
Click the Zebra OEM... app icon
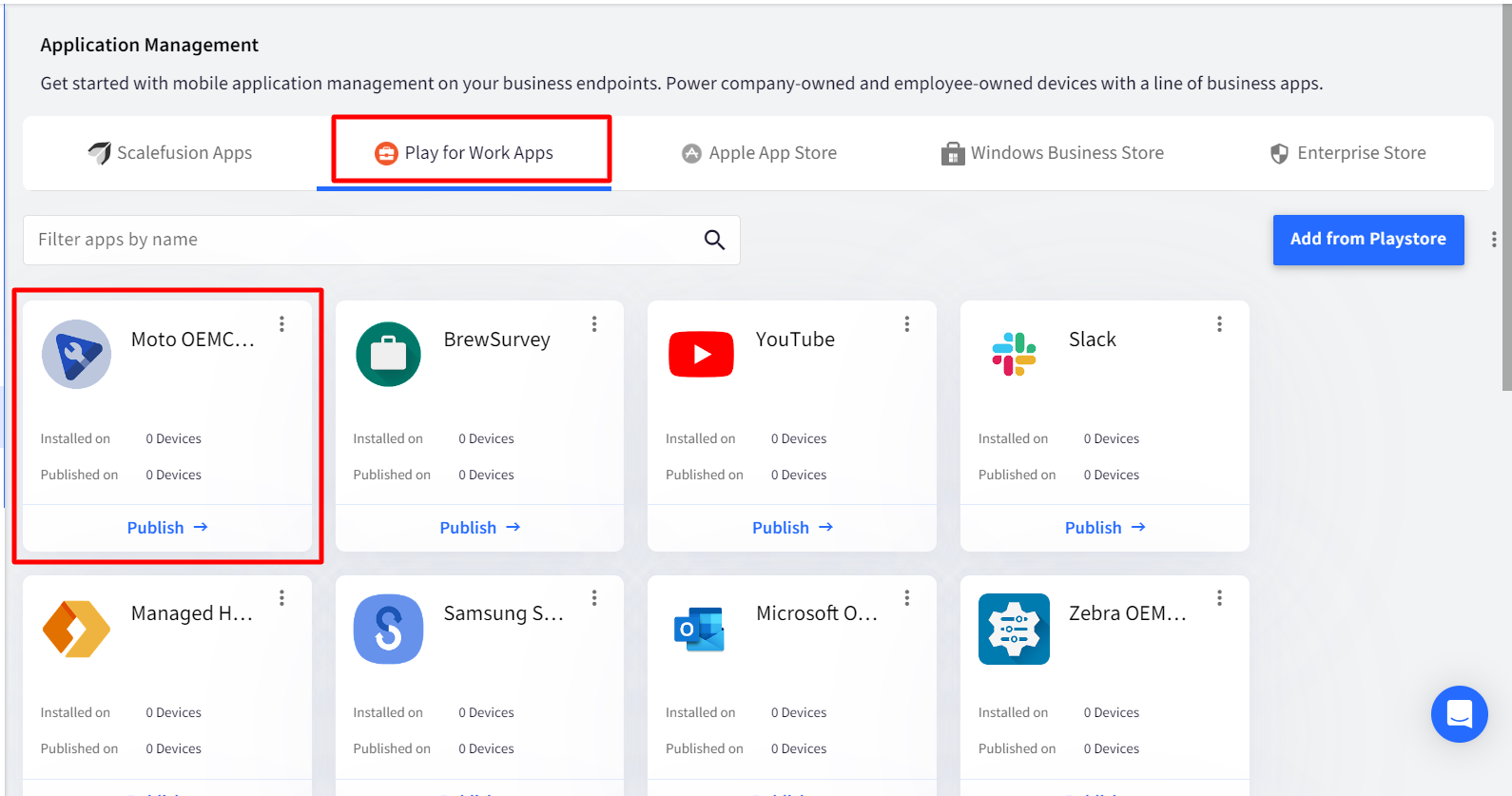coord(1015,629)
